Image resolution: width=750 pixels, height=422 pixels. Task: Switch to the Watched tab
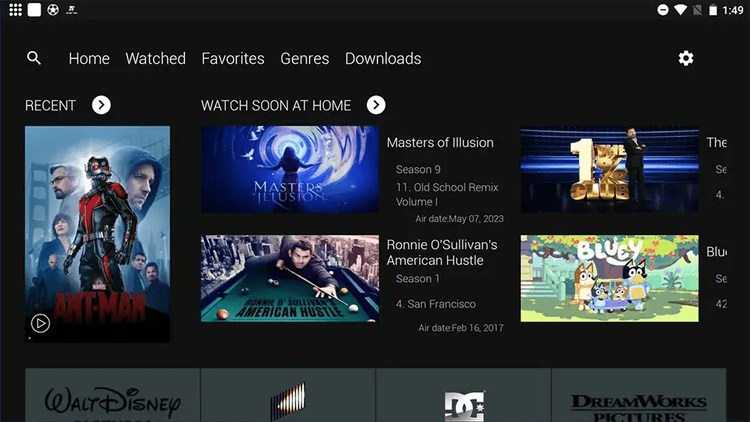click(155, 58)
